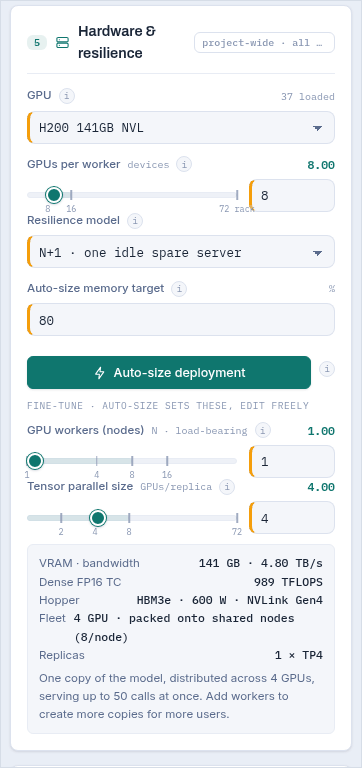The width and height of the screenshot is (362, 768).
Task: Click the 2 tick on Tensor parallel slider
Action: (61, 518)
